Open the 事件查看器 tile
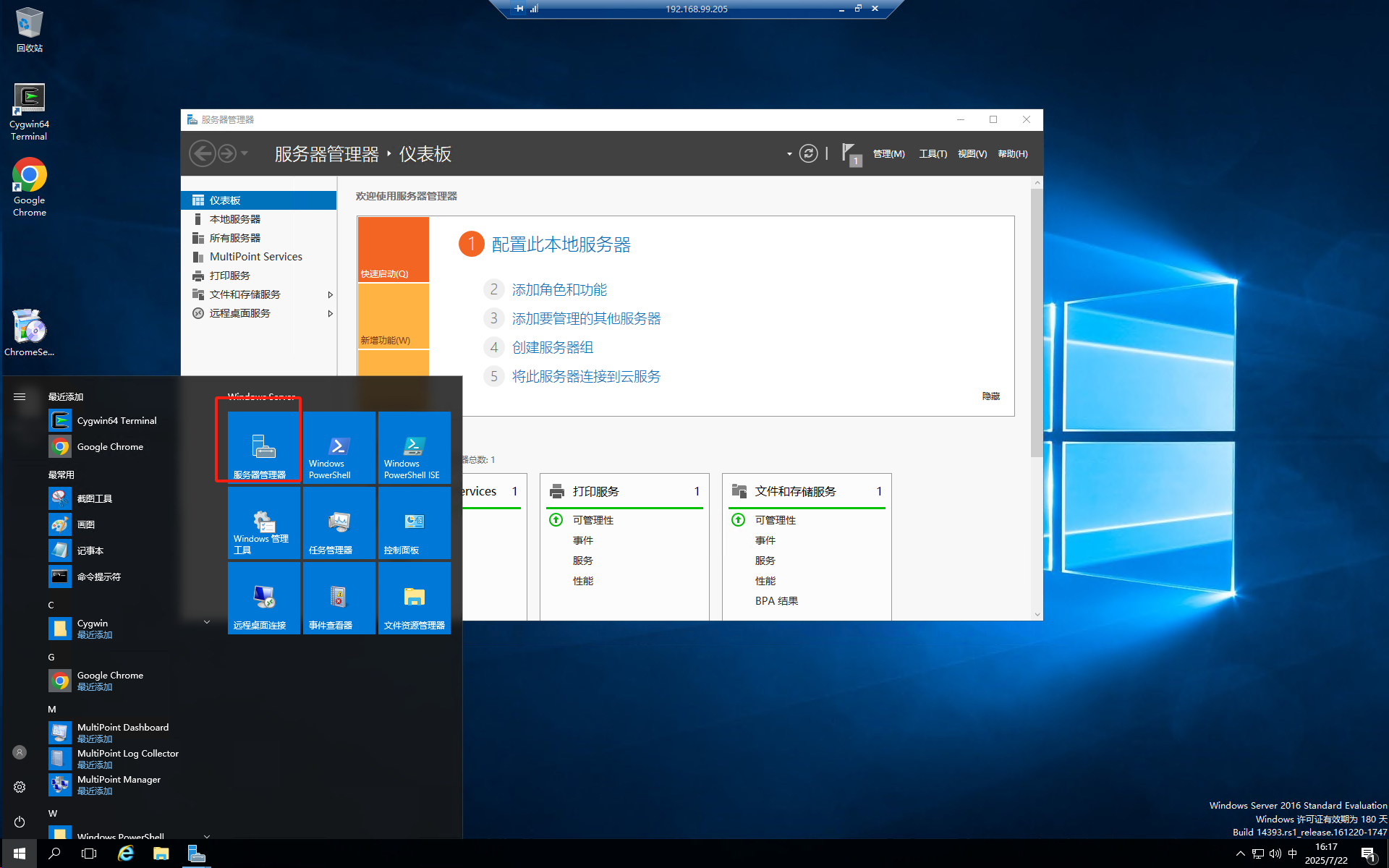The image size is (1389, 868). click(x=339, y=597)
